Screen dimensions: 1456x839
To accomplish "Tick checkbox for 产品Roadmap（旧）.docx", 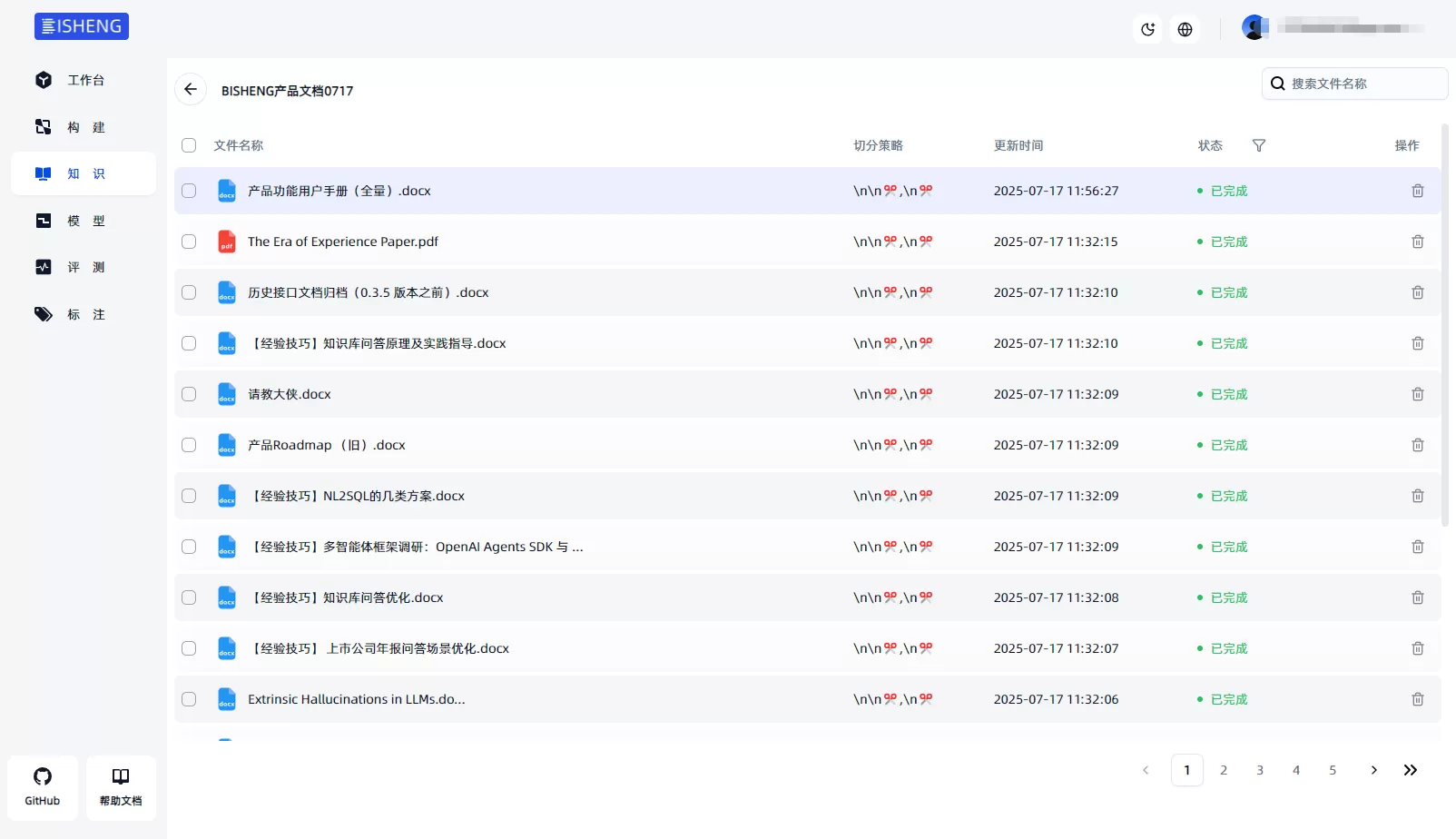I will click(x=189, y=445).
